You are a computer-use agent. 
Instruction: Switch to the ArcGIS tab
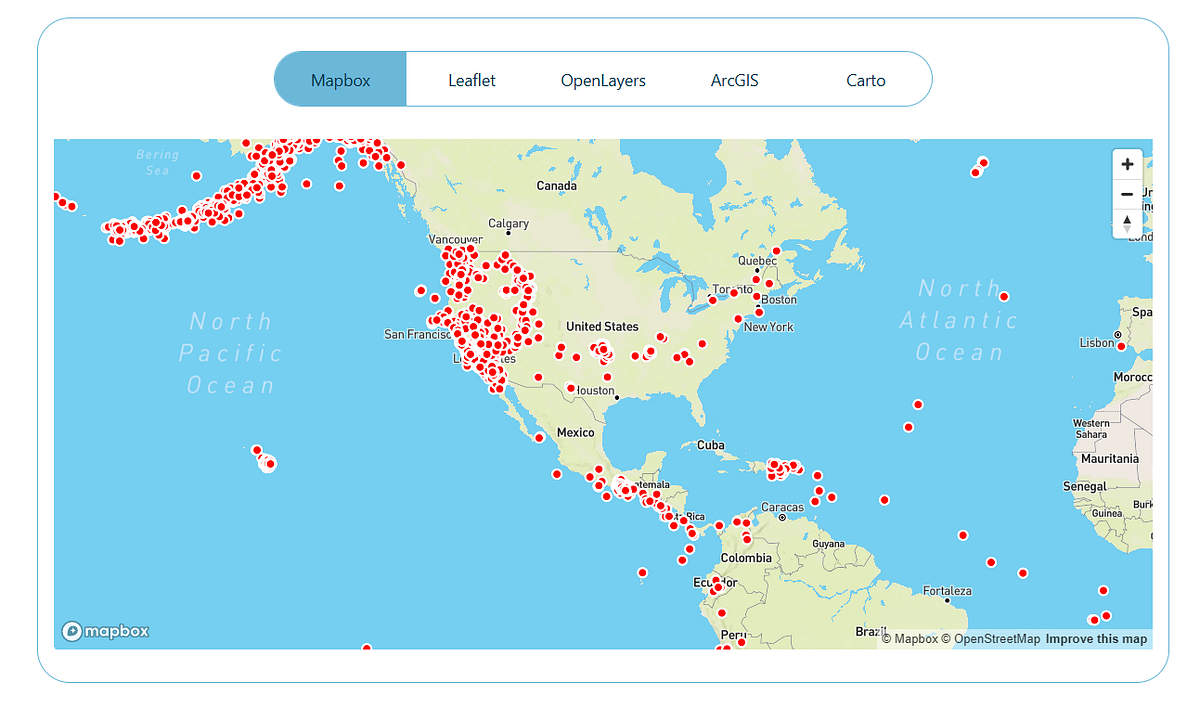tap(736, 79)
